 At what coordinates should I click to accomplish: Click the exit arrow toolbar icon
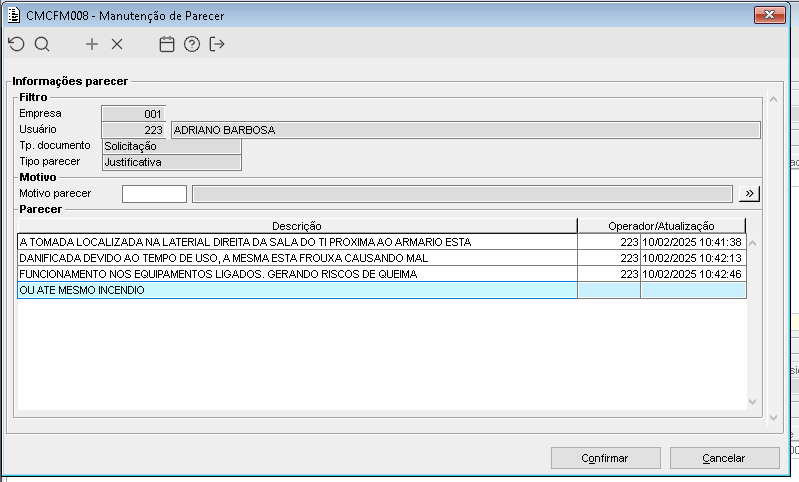[x=217, y=44]
